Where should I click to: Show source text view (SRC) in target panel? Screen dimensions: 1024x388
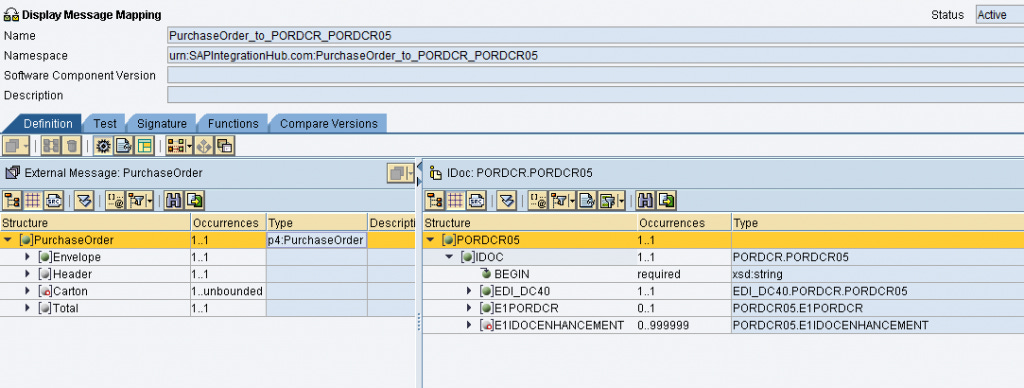[477, 200]
